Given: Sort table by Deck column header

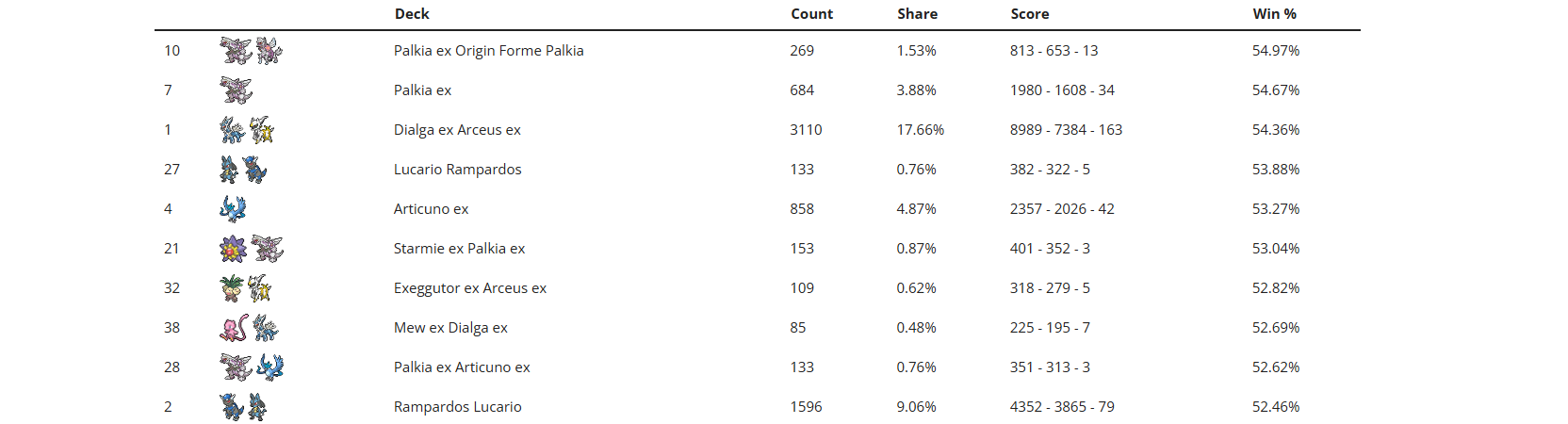Looking at the screenshot, I should pos(412,14).
